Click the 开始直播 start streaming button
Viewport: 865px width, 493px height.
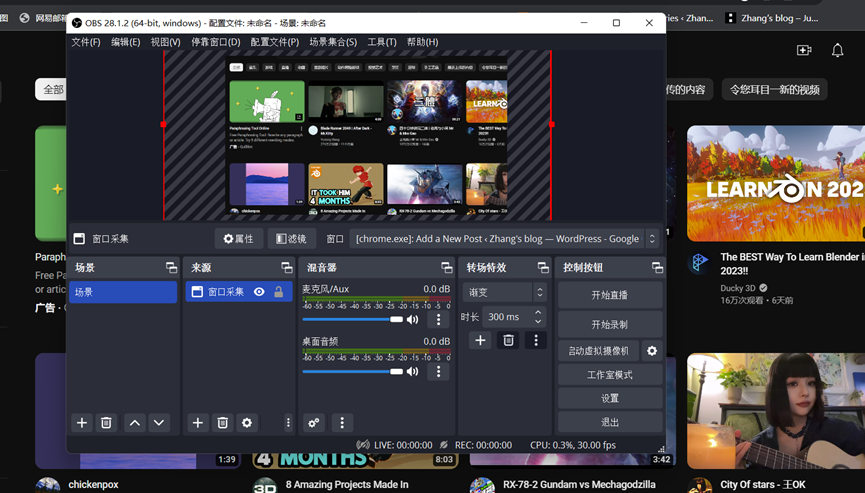pos(610,295)
